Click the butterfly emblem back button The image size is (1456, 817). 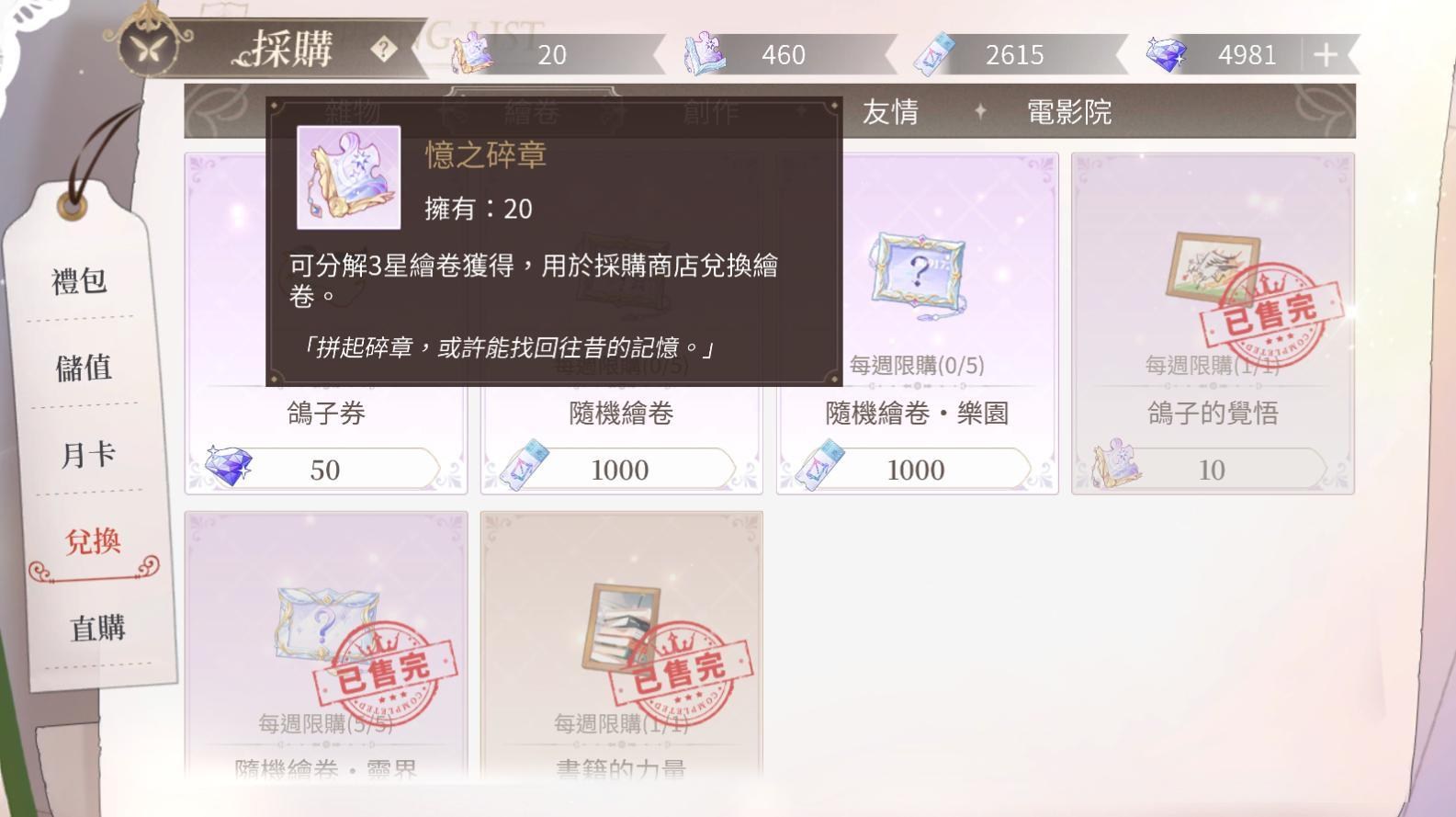(147, 48)
